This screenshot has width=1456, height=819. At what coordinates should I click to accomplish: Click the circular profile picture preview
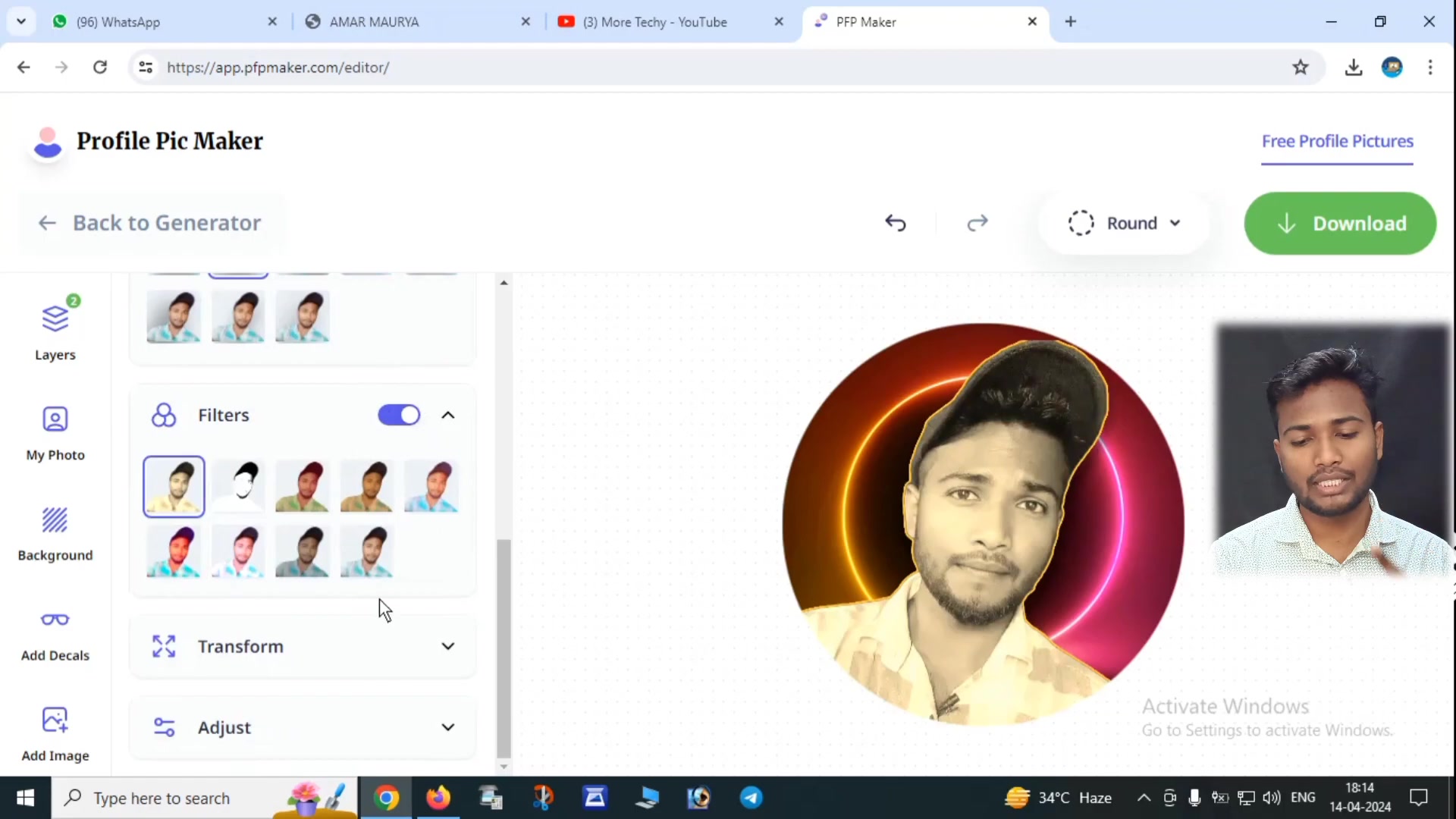[983, 525]
